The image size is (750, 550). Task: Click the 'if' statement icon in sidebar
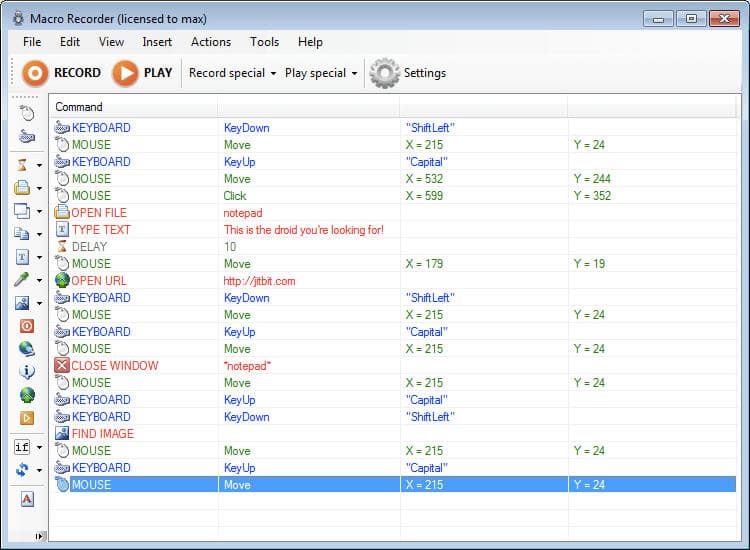pos(22,447)
